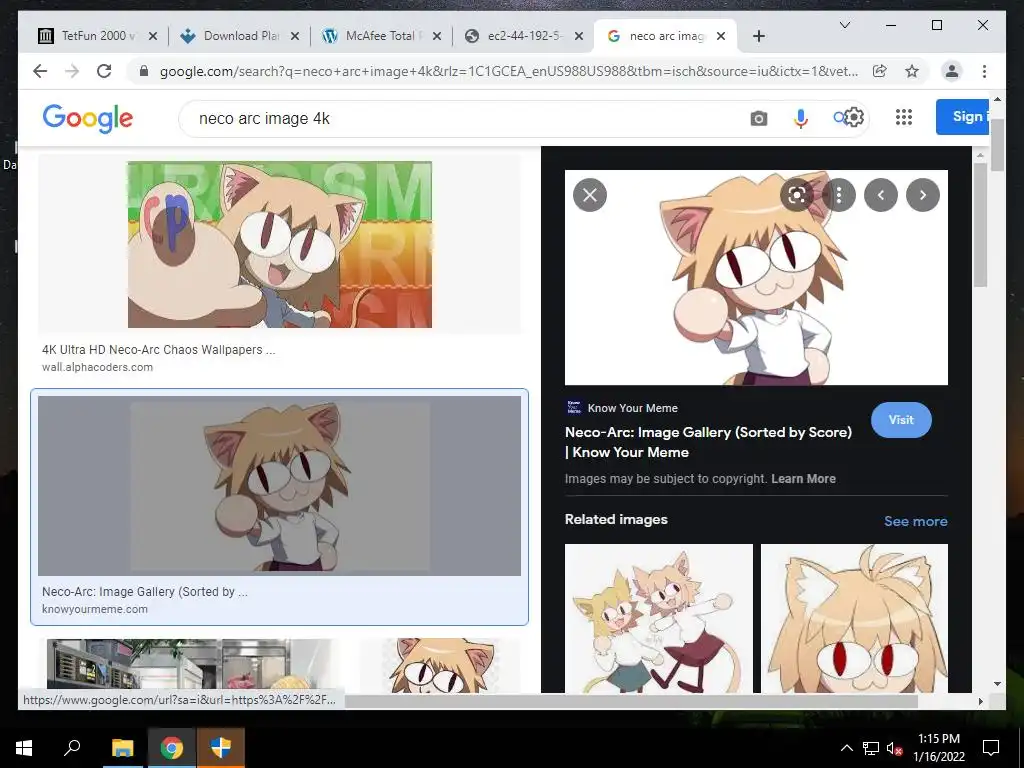The width and height of the screenshot is (1024, 768).
Task: Open network status tray icon
Action: pyautogui.click(x=871, y=748)
